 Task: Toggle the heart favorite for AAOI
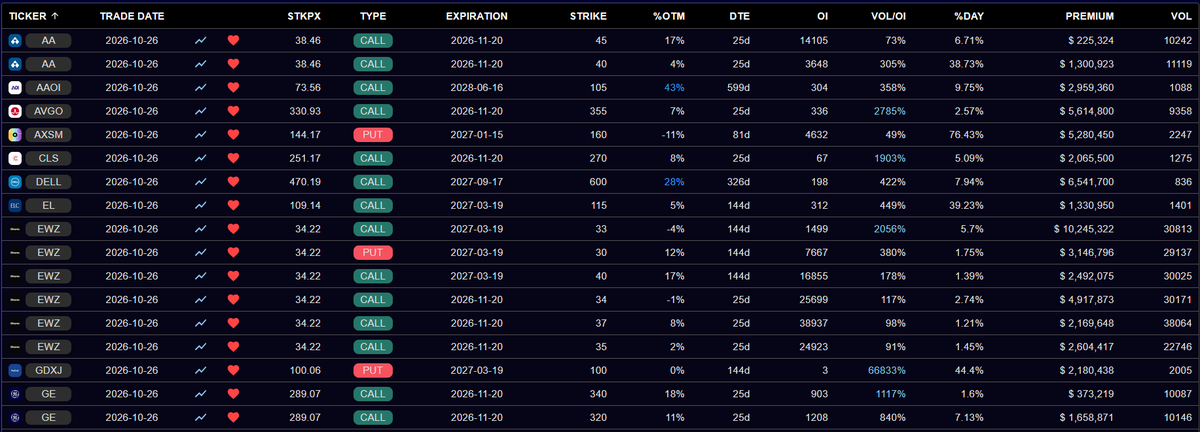pyautogui.click(x=234, y=87)
